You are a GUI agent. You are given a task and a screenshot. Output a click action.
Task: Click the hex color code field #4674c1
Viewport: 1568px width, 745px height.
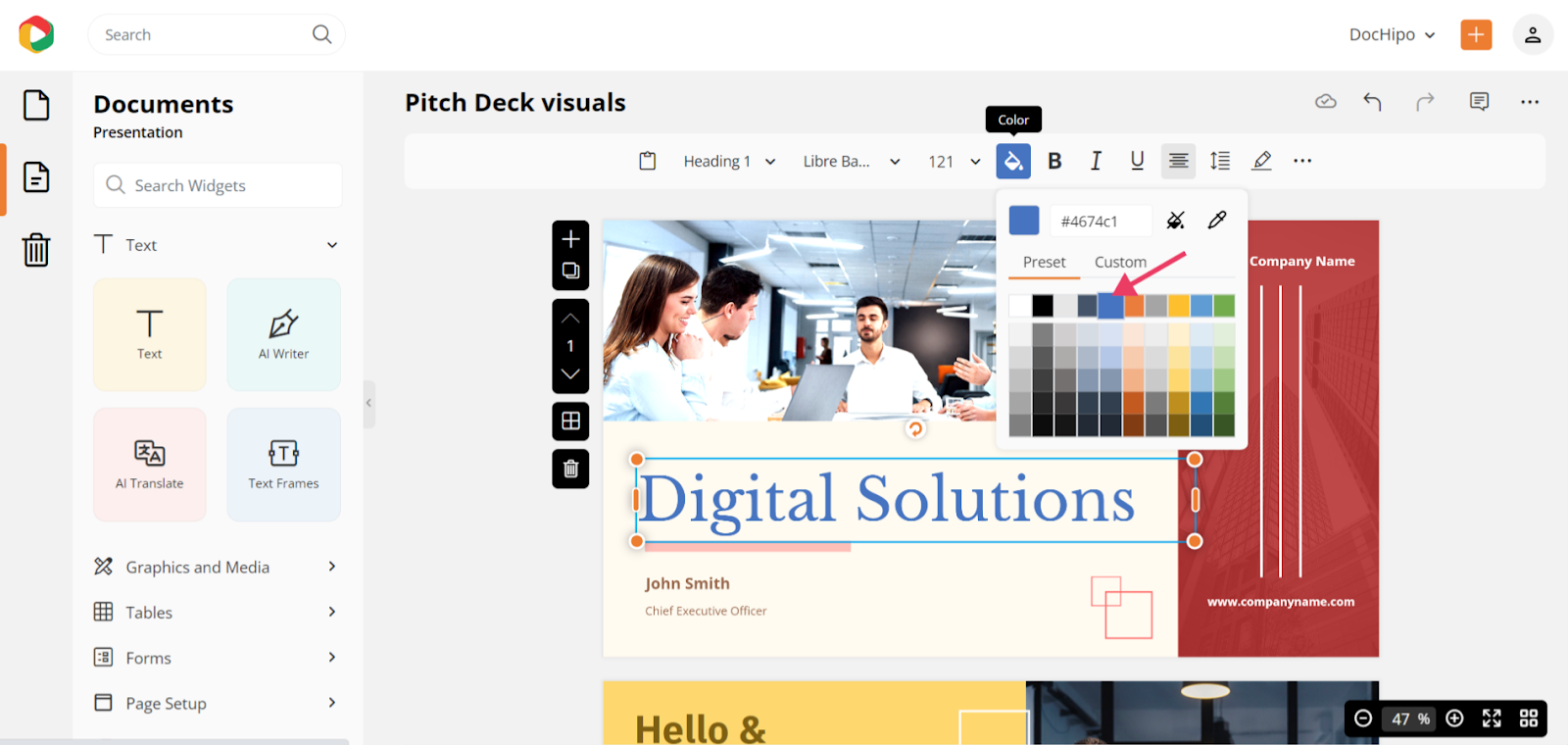click(1101, 222)
